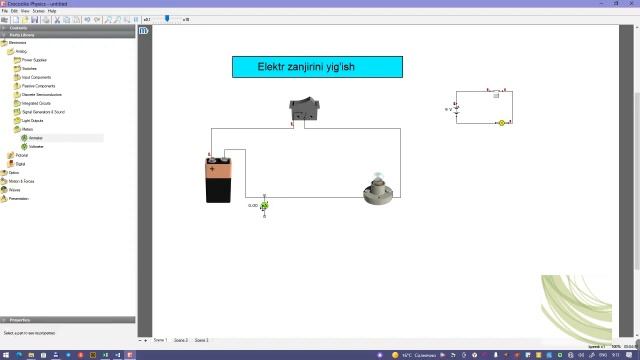Expand the Contents panel header
Image resolution: width=640 pixels, height=360 pixels.
click(68, 28)
